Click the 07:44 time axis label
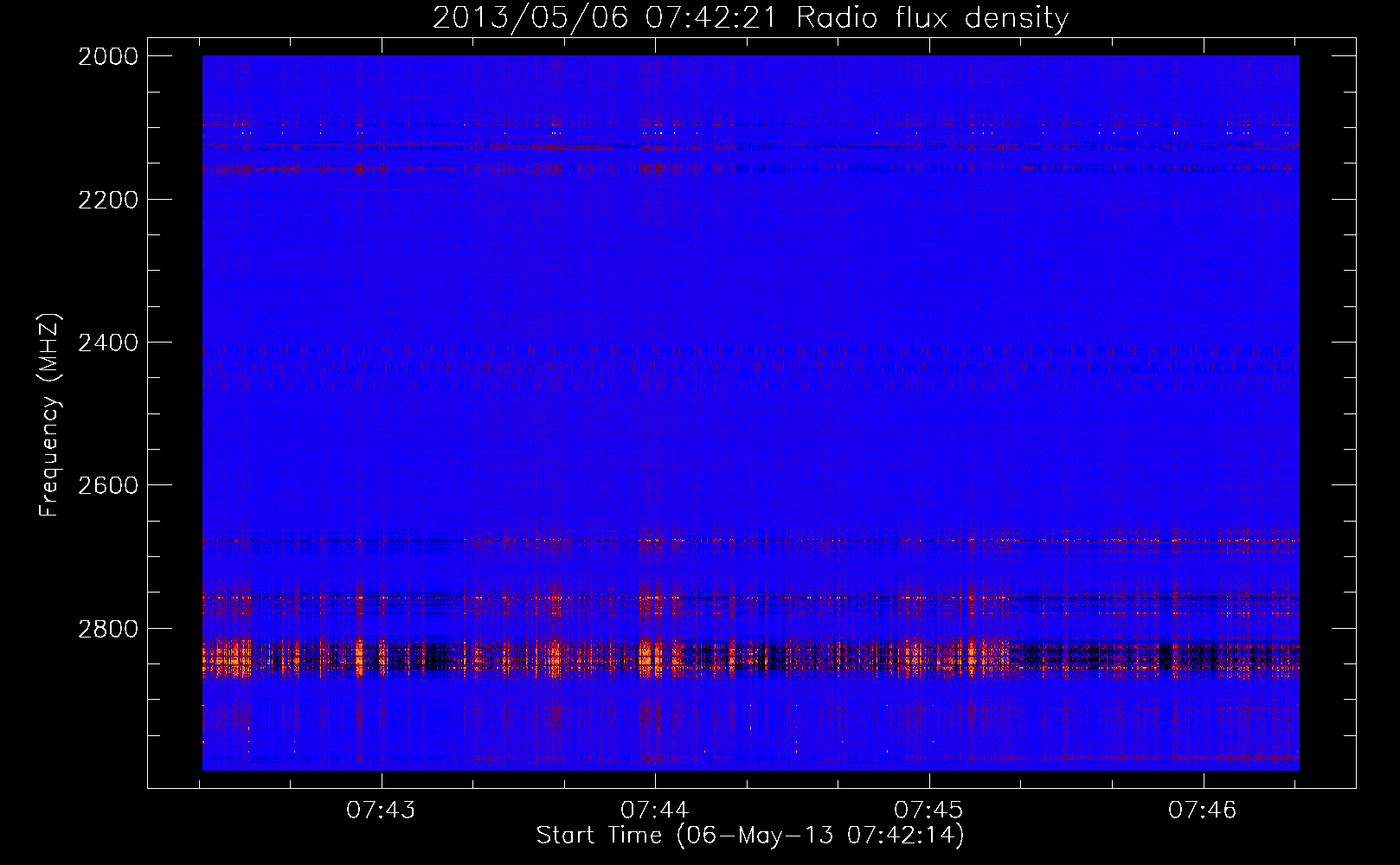 click(655, 810)
